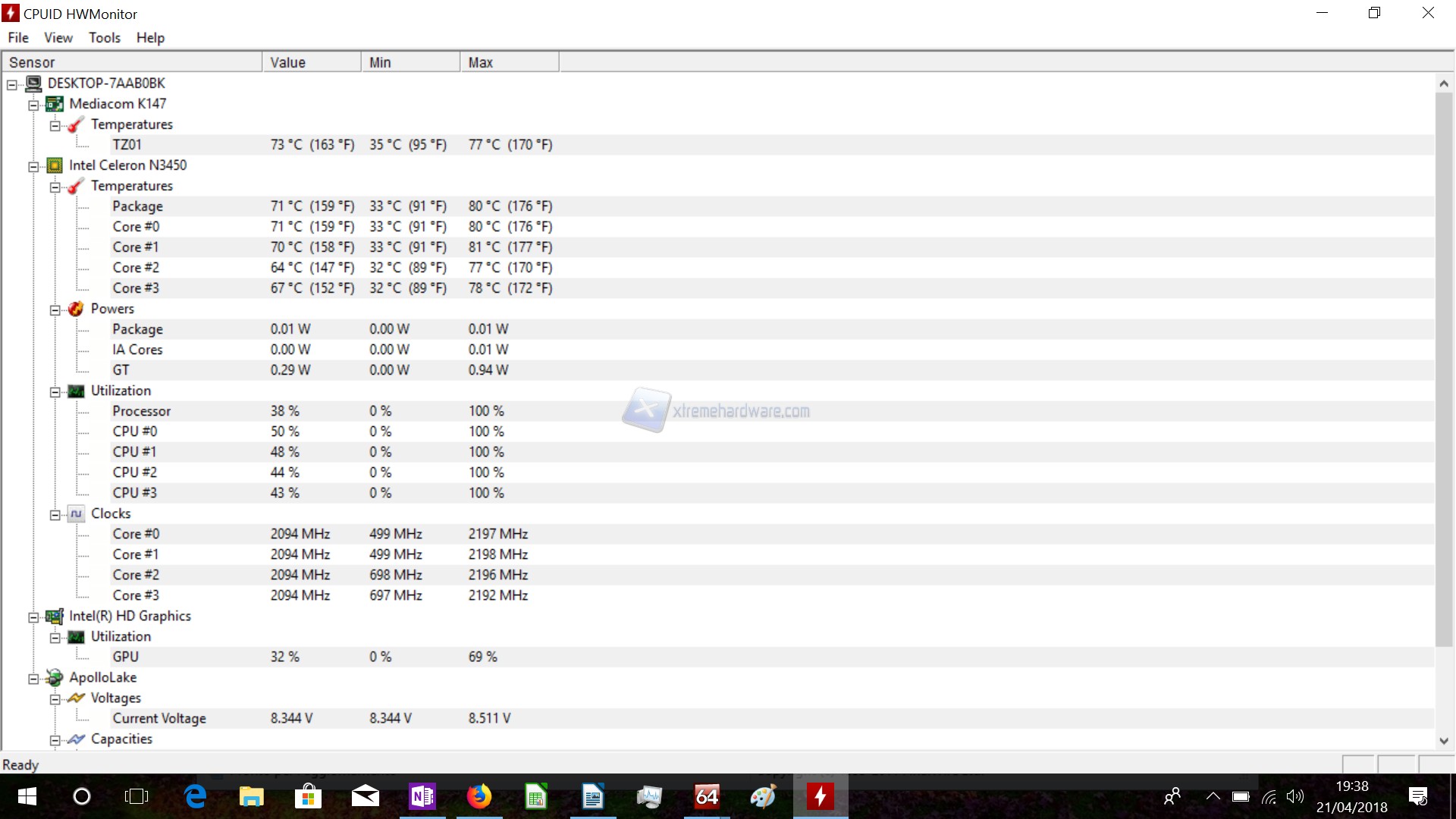Open Firefox from the taskbar

[x=479, y=796]
